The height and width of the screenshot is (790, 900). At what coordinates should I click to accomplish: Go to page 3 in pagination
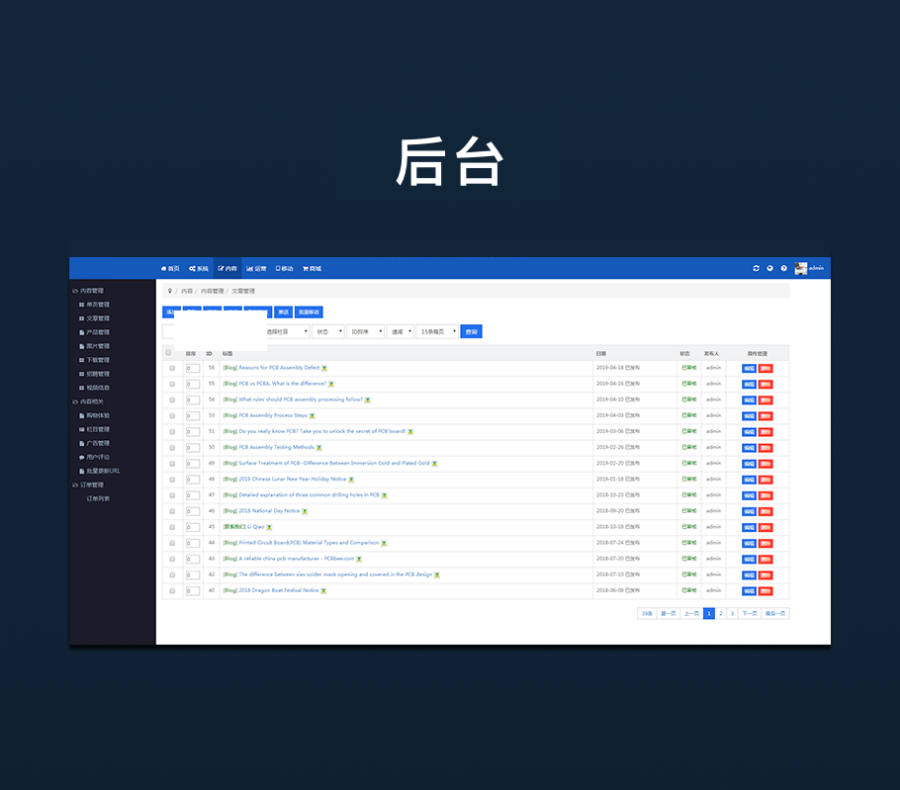tap(732, 614)
